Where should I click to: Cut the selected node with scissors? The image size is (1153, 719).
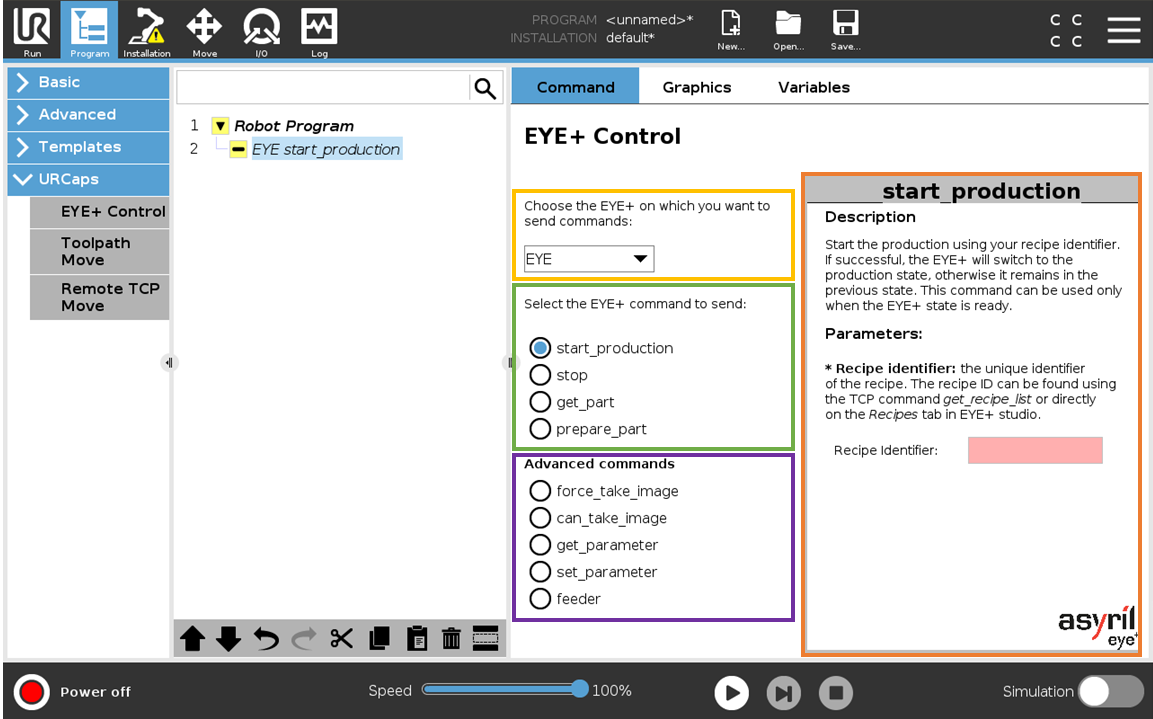click(x=341, y=638)
